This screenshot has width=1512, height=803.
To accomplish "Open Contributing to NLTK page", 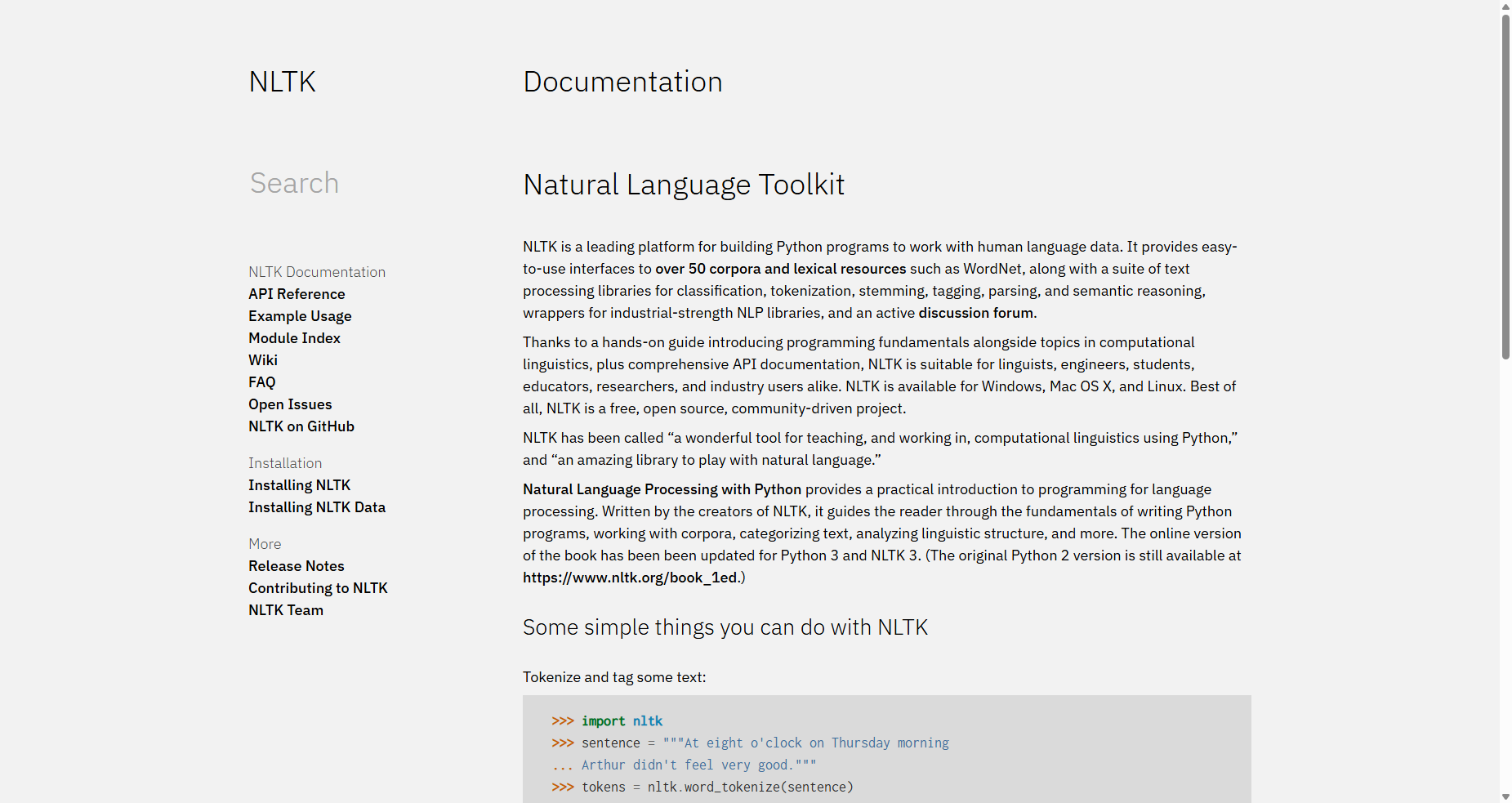I will click(x=318, y=588).
